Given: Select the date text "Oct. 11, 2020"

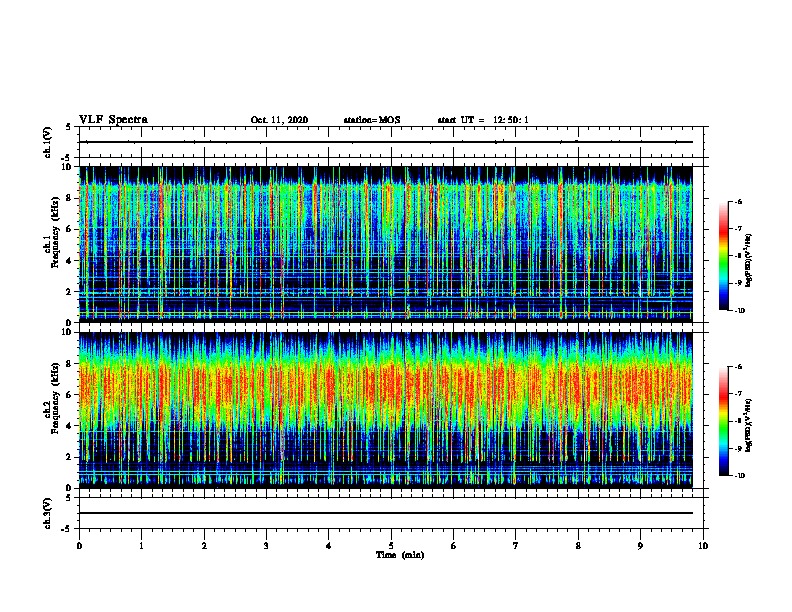Looking at the screenshot, I should (x=279, y=120).
